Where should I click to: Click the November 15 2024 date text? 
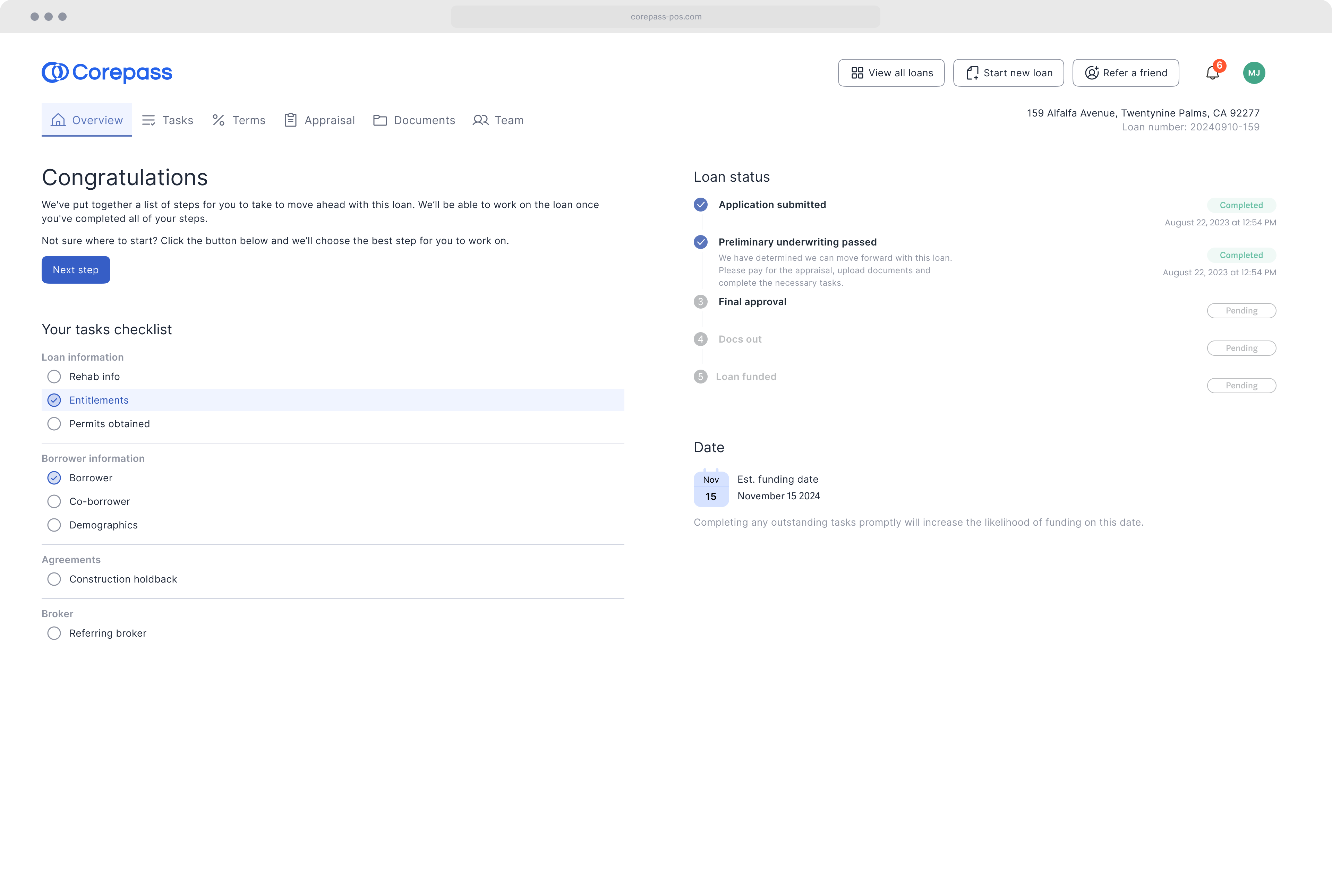coord(779,496)
